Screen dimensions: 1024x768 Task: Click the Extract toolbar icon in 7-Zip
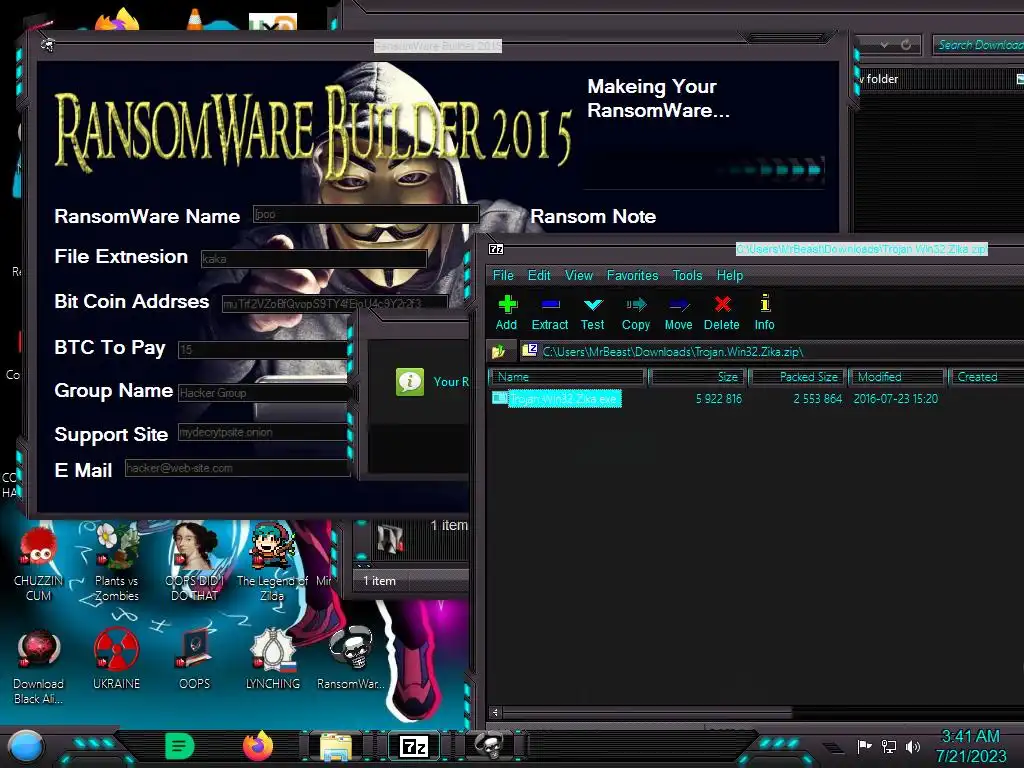(x=550, y=313)
